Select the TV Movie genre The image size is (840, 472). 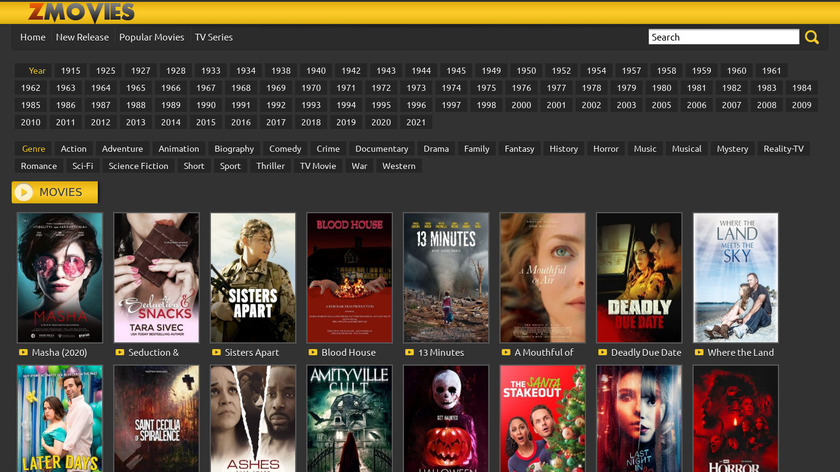coord(318,166)
